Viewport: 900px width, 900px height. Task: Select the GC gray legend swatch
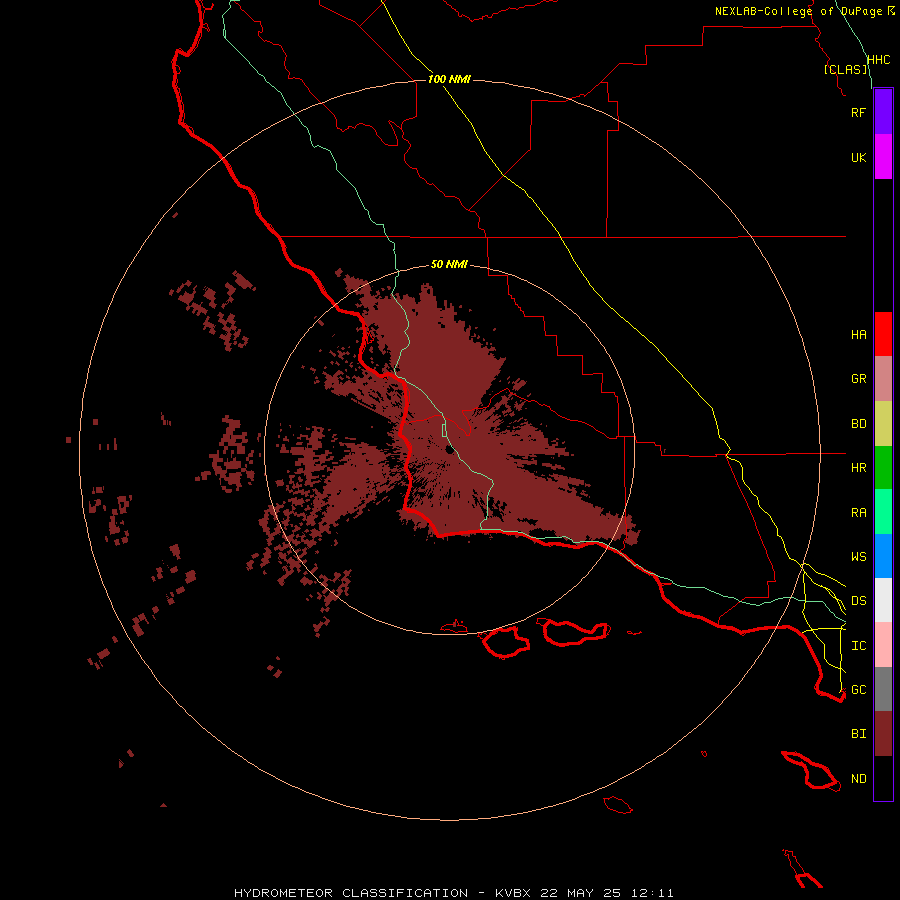tap(883, 689)
